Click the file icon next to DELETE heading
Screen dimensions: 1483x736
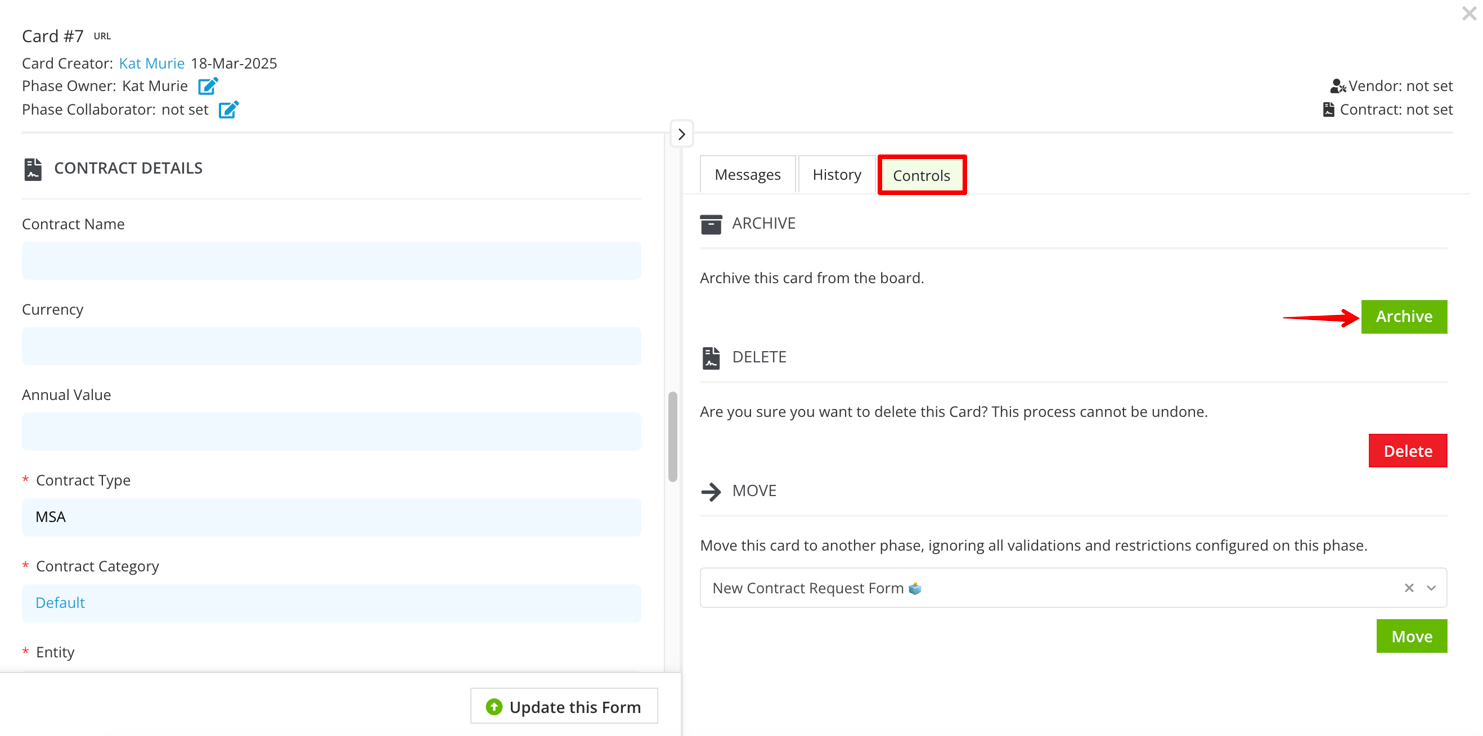(711, 357)
